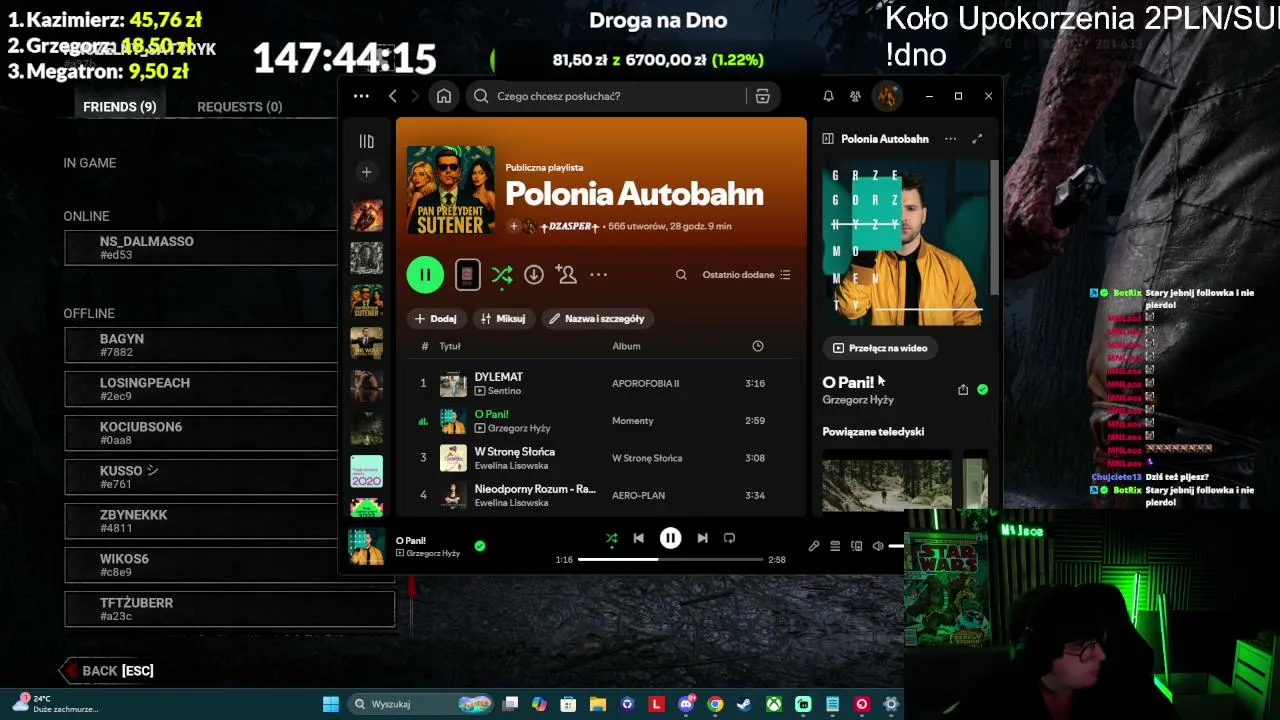The width and height of the screenshot is (1280, 720).
Task: Sort tracks by Album column
Action: point(626,346)
